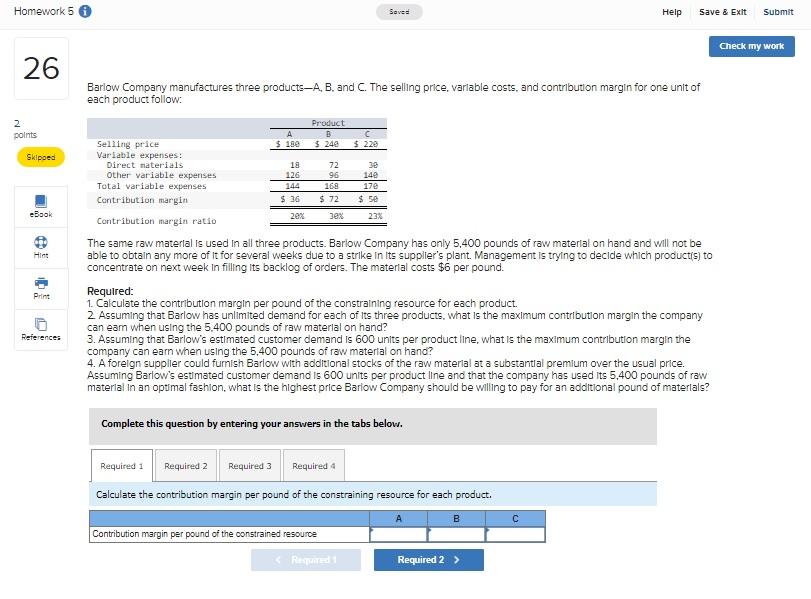Click the input cell for product C
The image size is (811, 599).
point(515,534)
